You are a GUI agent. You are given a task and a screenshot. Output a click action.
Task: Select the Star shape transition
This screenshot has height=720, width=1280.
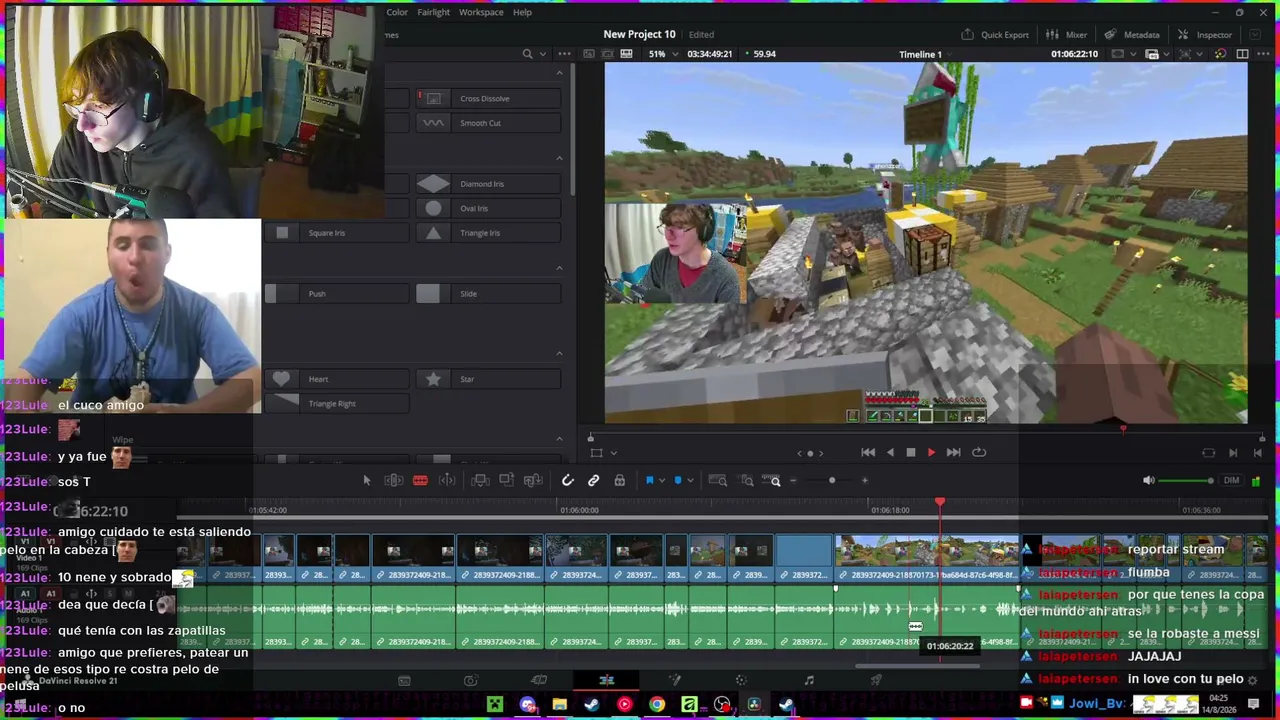[488, 379]
